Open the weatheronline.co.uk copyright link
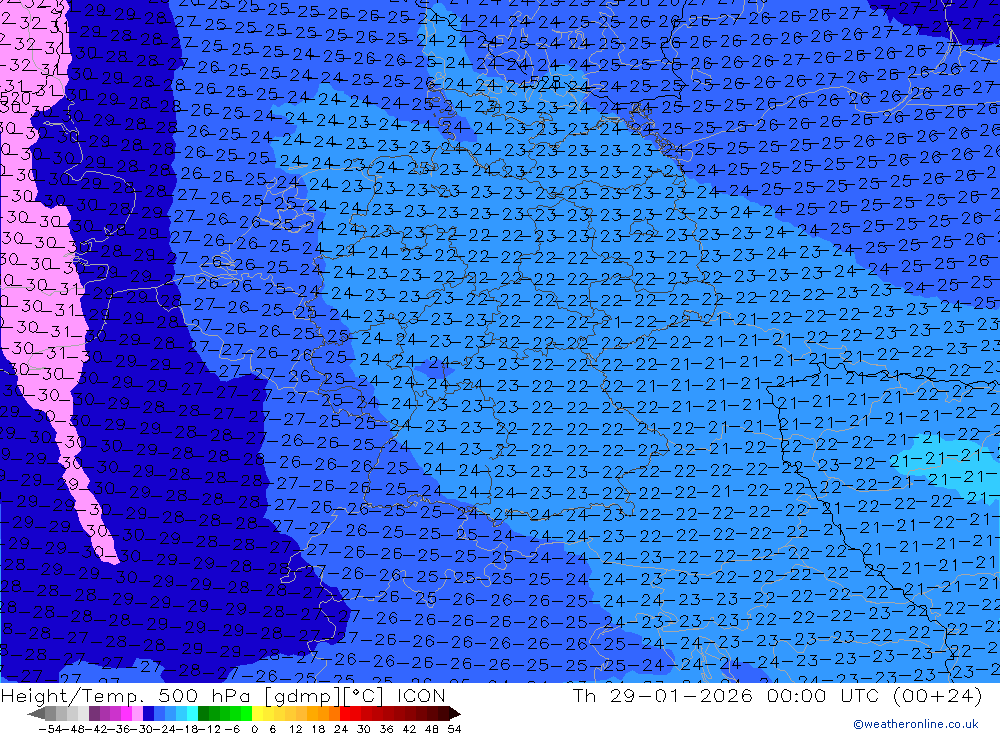This screenshot has width=1000, height=733. (x=915, y=724)
